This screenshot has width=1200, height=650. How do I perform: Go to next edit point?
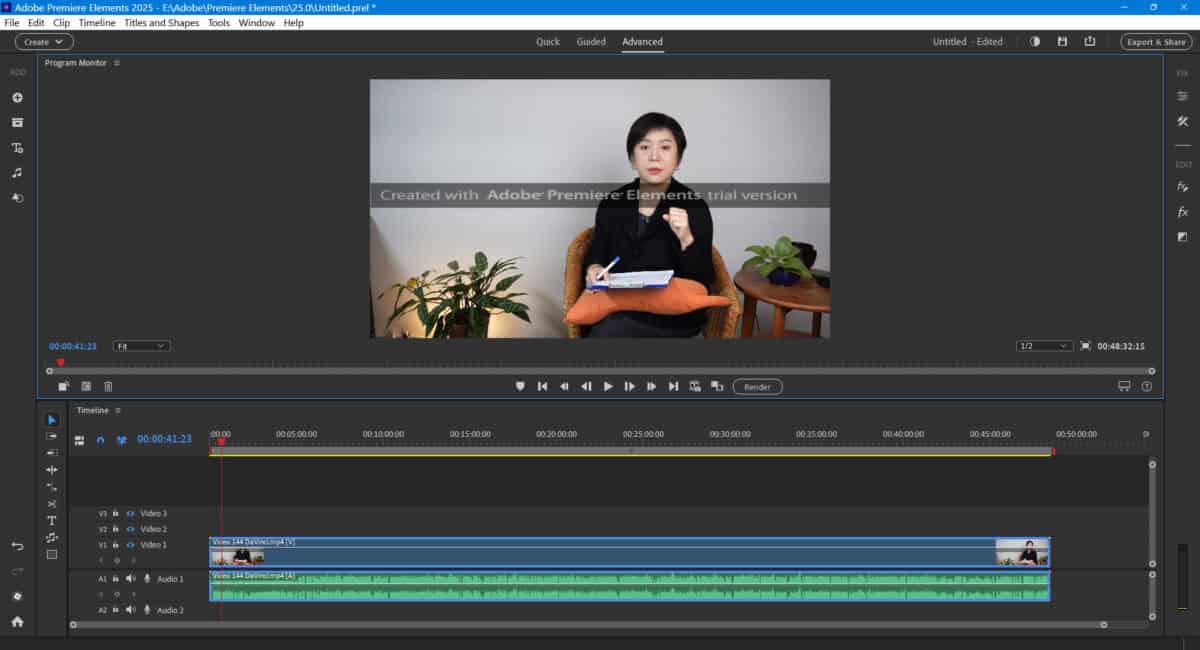pos(674,386)
